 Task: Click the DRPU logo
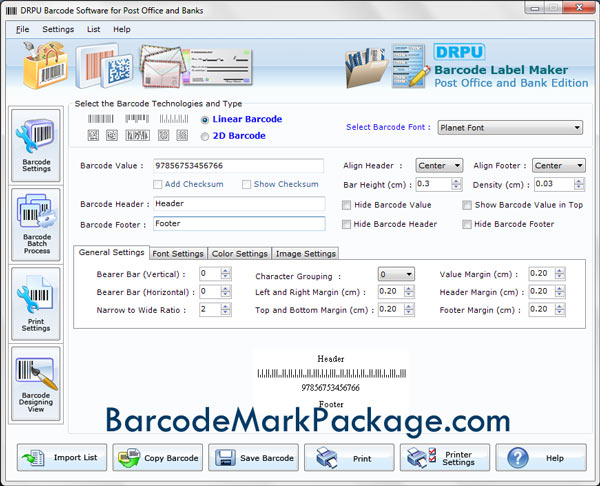click(459, 52)
